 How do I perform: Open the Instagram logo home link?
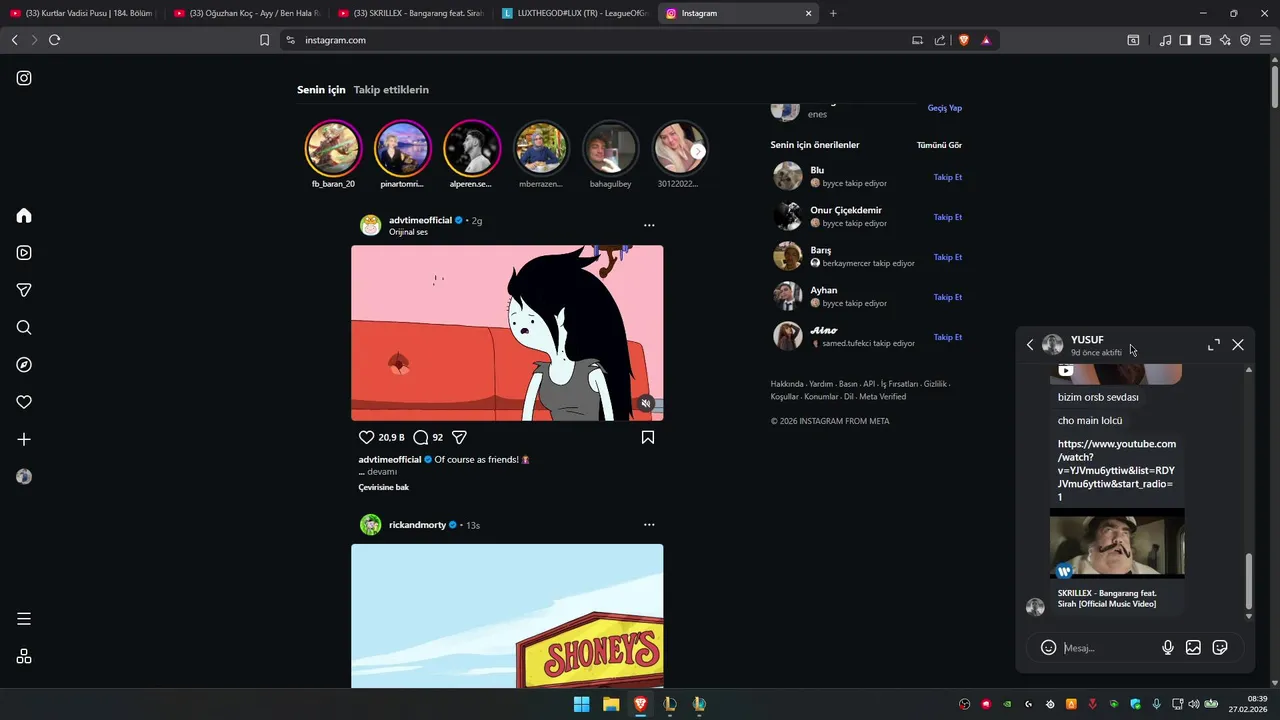(24, 78)
